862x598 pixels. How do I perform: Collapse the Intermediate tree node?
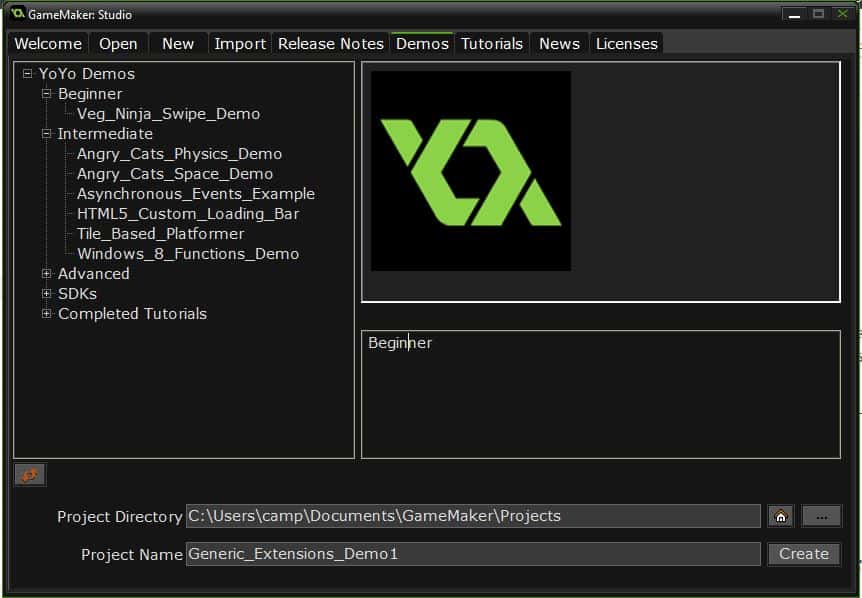(47, 134)
